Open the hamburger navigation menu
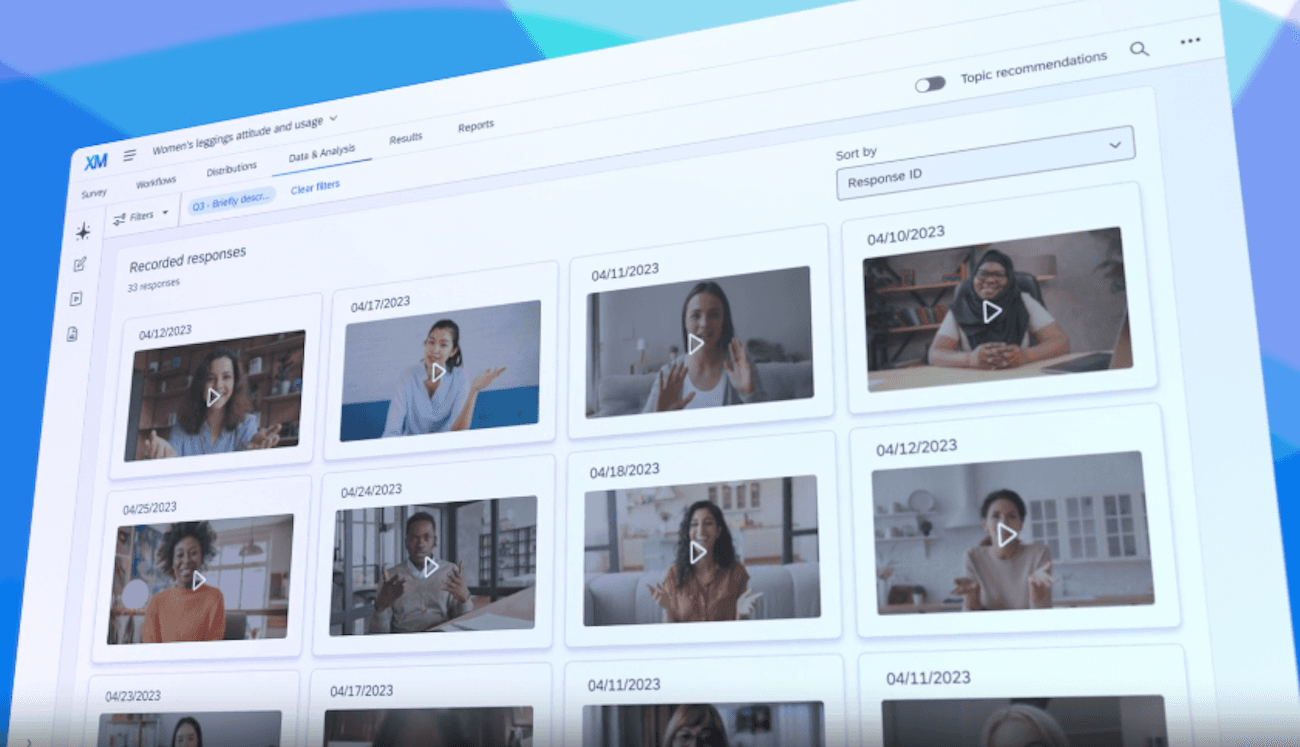The image size is (1300, 747). coord(130,155)
